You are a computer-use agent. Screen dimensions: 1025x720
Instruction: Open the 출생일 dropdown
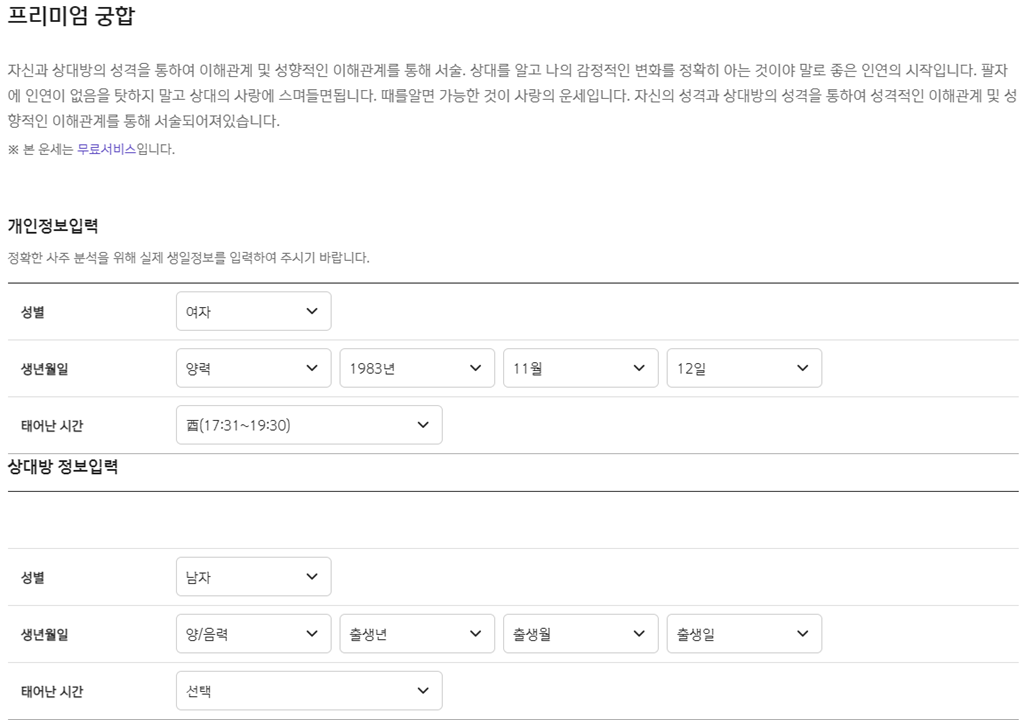pyautogui.click(x=741, y=633)
